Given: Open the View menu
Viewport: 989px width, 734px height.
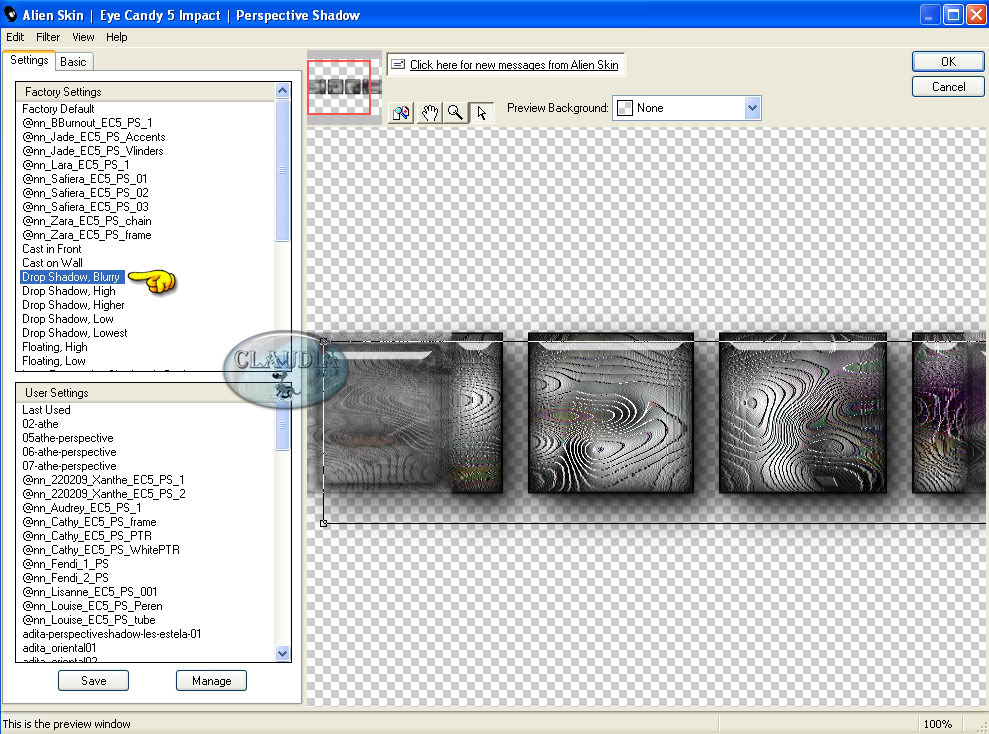Looking at the screenshot, I should pos(83,37).
